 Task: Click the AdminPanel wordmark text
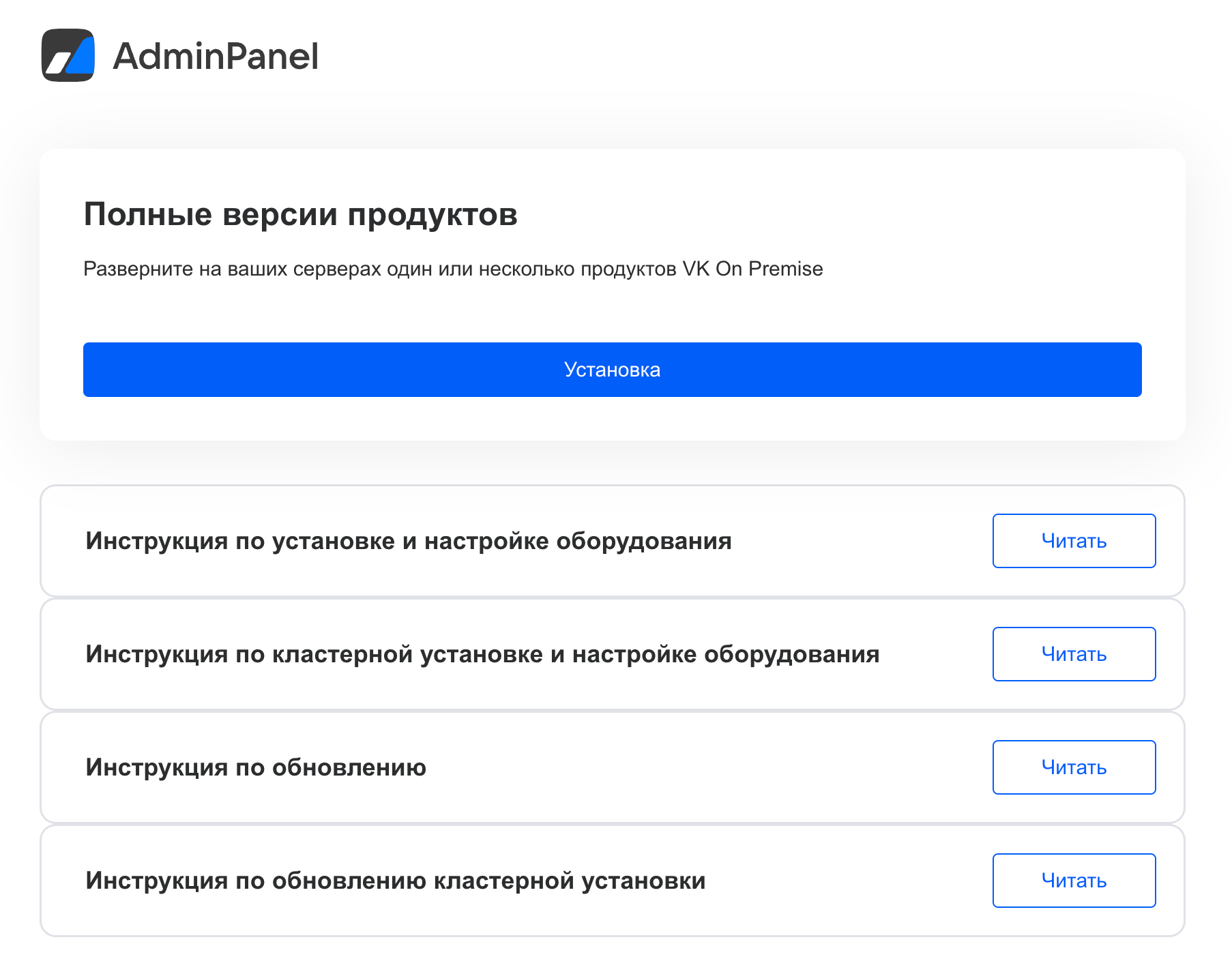click(216, 56)
